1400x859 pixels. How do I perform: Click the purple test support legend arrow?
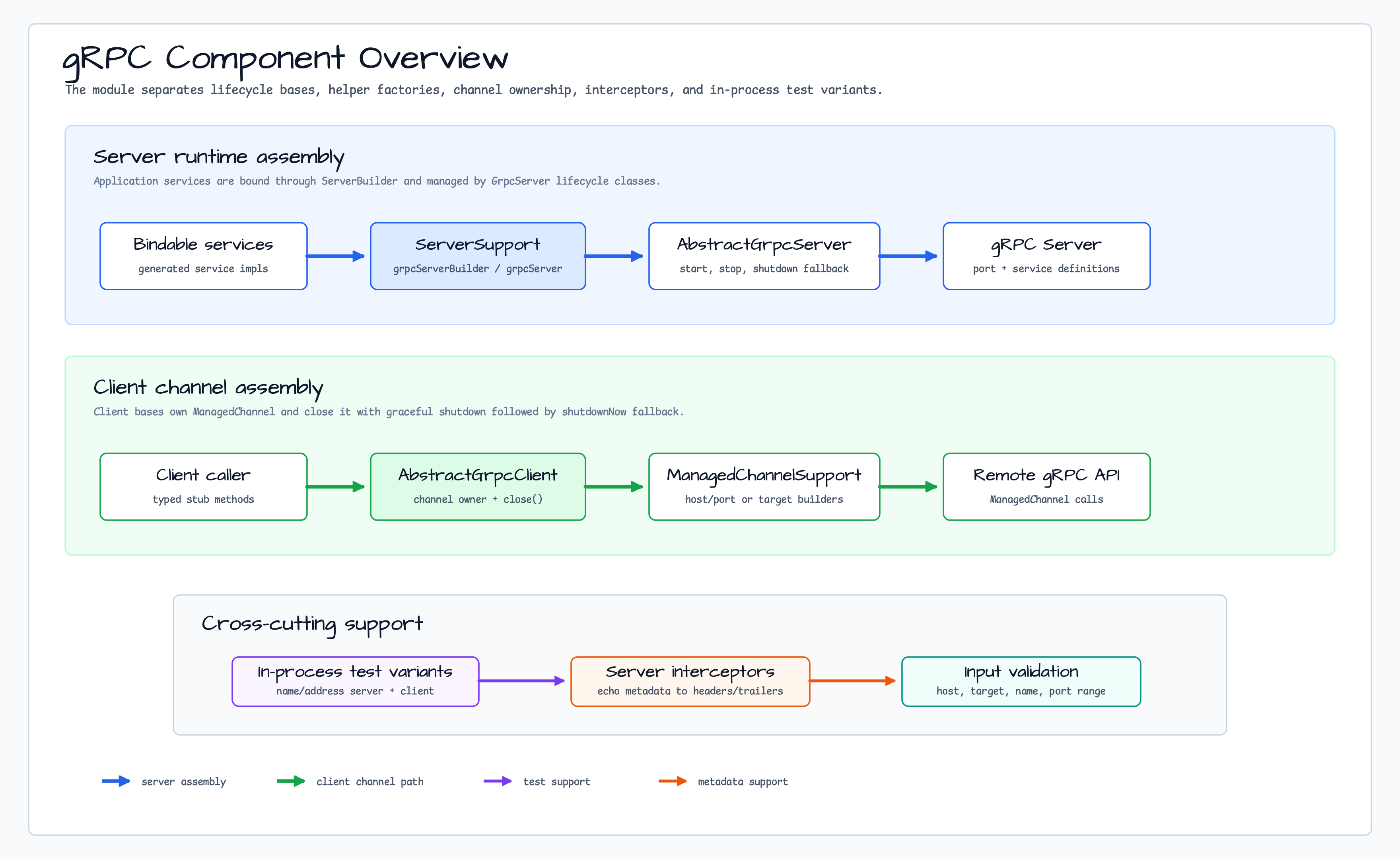tap(498, 781)
